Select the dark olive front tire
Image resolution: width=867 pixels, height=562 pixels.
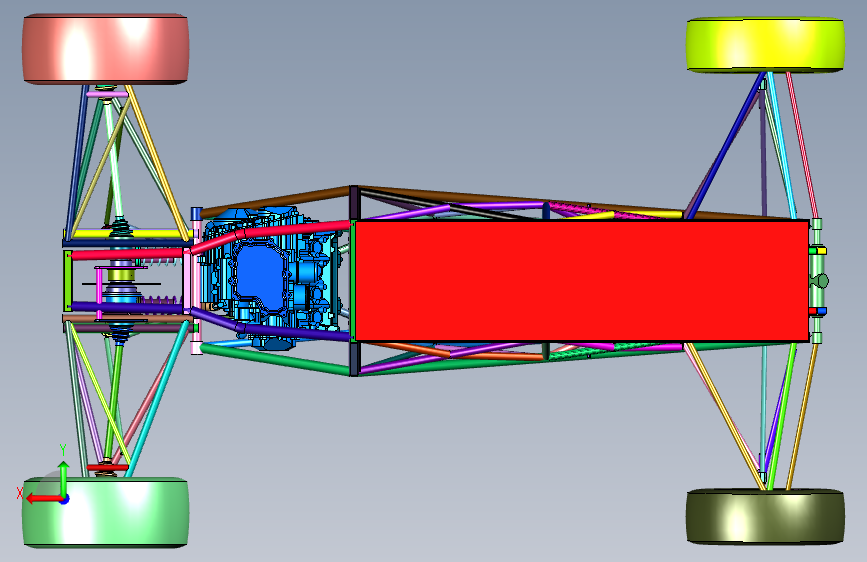(765, 516)
